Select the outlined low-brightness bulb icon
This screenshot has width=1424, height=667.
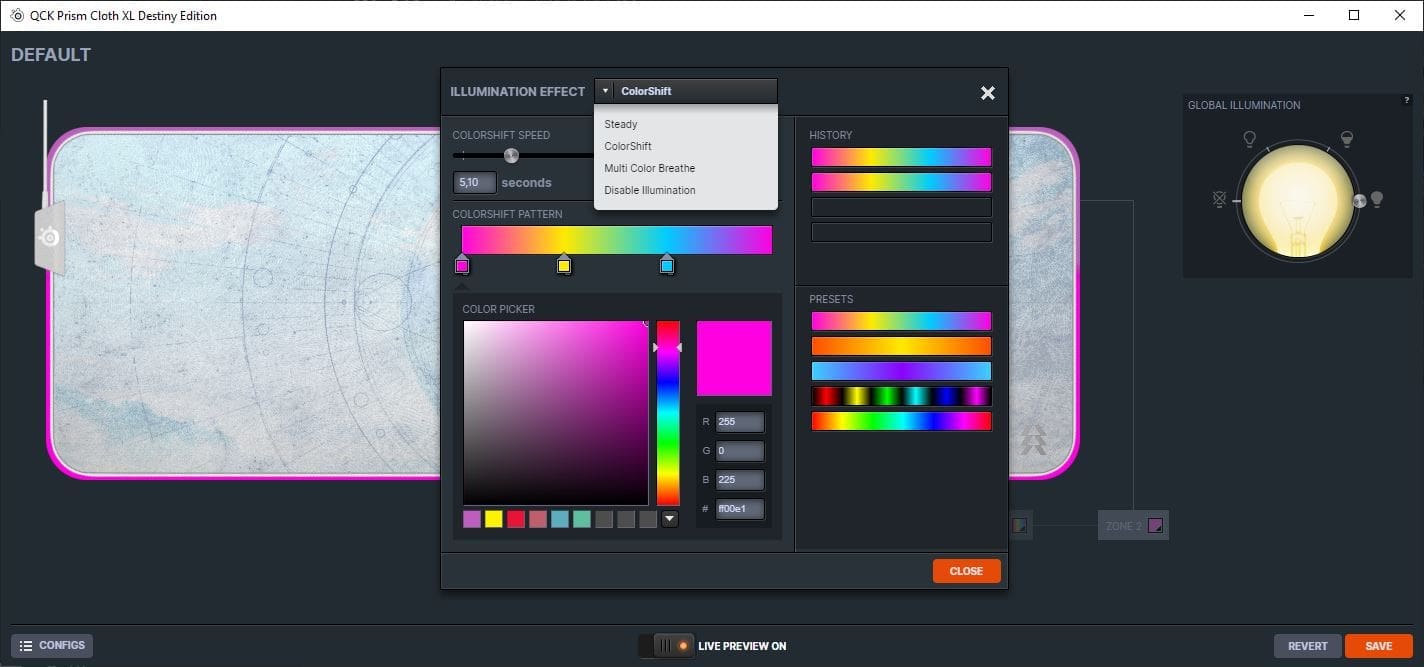coord(1249,139)
